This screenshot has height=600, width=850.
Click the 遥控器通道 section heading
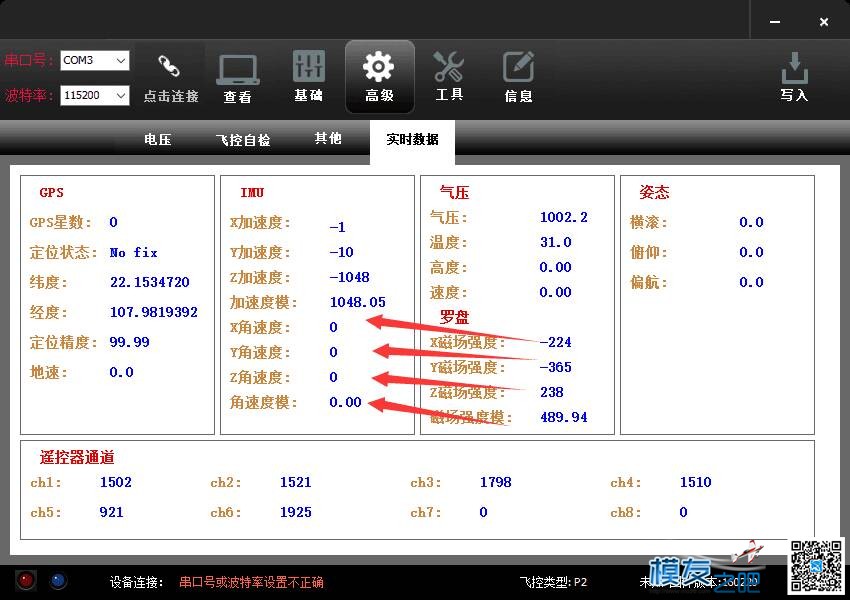77,457
